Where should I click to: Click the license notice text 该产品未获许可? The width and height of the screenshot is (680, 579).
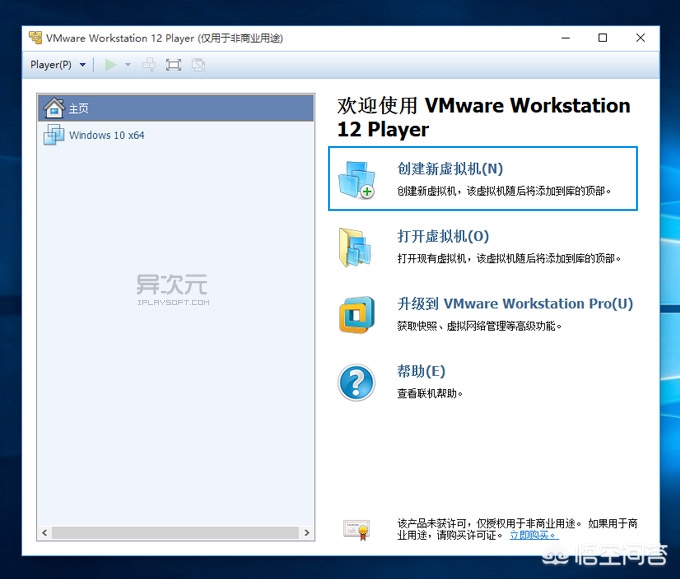pyautogui.click(x=517, y=529)
